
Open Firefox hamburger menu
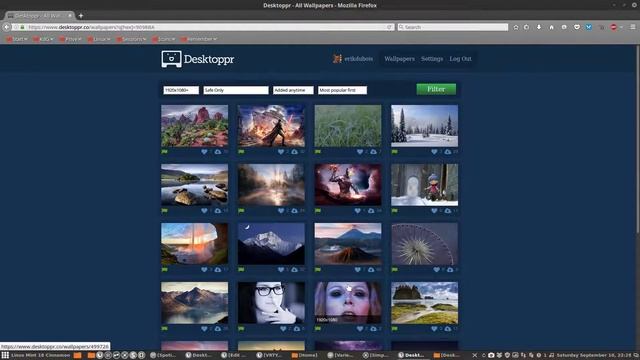pos(633,27)
